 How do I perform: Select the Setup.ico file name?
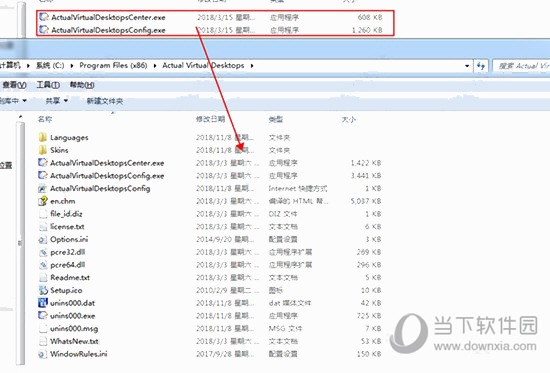pos(66,290)
